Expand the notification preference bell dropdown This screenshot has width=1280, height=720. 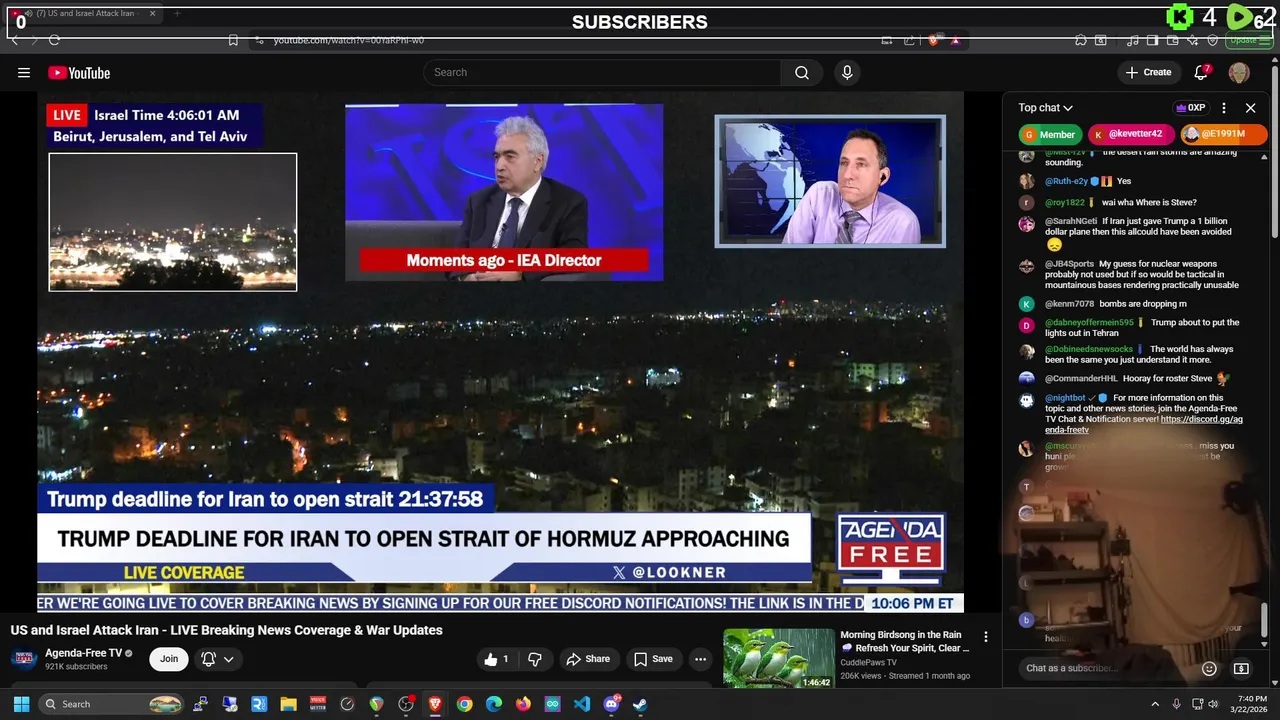[217, 659]
